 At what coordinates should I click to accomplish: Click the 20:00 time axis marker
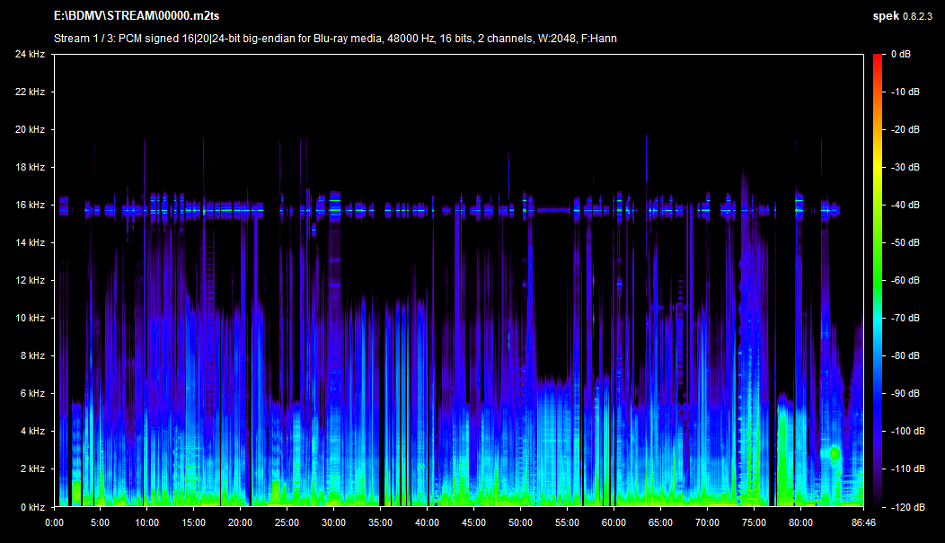click(240, 522)
